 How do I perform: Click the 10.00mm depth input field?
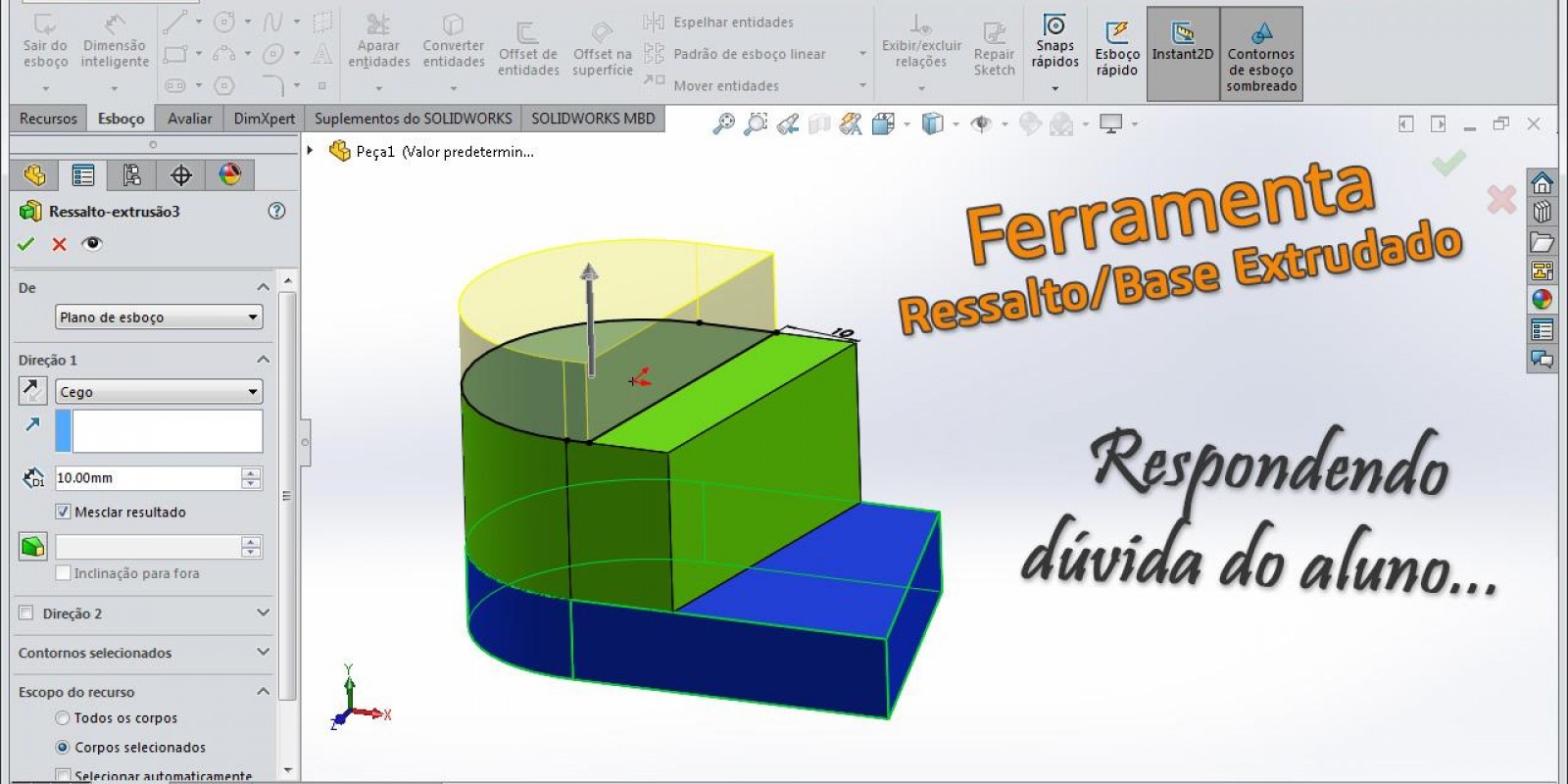click(x=147, y=478)
